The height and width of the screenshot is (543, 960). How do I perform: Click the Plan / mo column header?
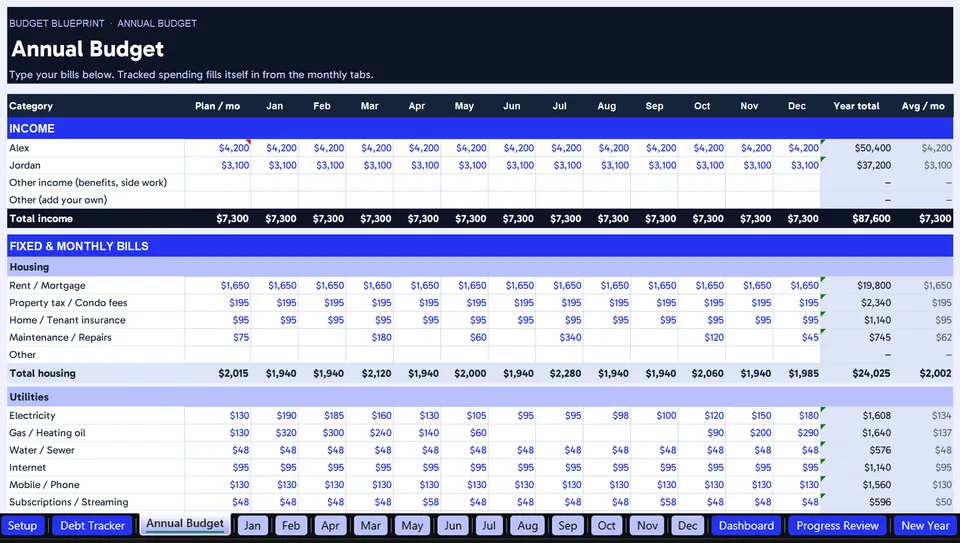coord(217,106)
